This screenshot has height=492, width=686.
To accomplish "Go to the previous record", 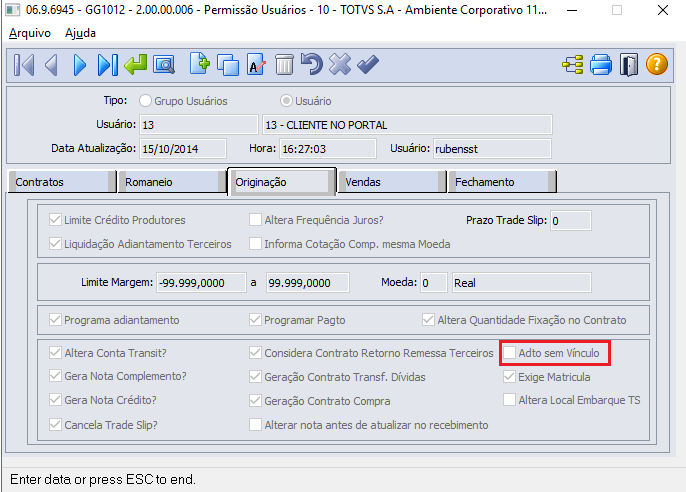I will 52,65.
